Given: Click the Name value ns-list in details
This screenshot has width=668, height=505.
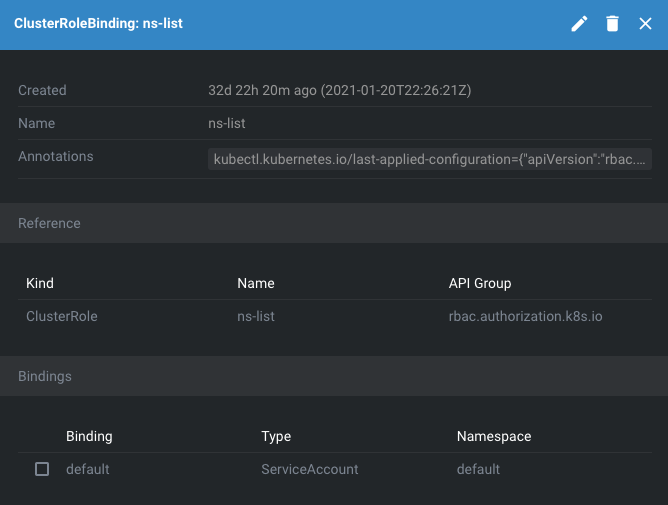Looking at the screenshot, I should tap(227, 124).
